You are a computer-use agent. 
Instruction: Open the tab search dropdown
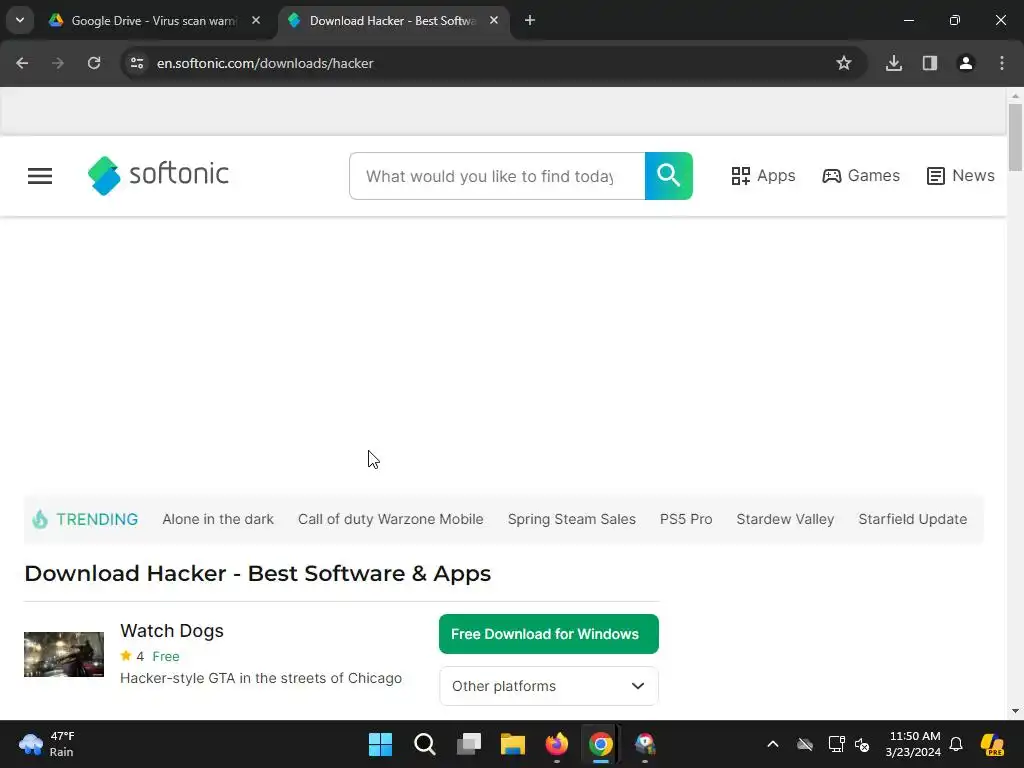click(20, 20)
